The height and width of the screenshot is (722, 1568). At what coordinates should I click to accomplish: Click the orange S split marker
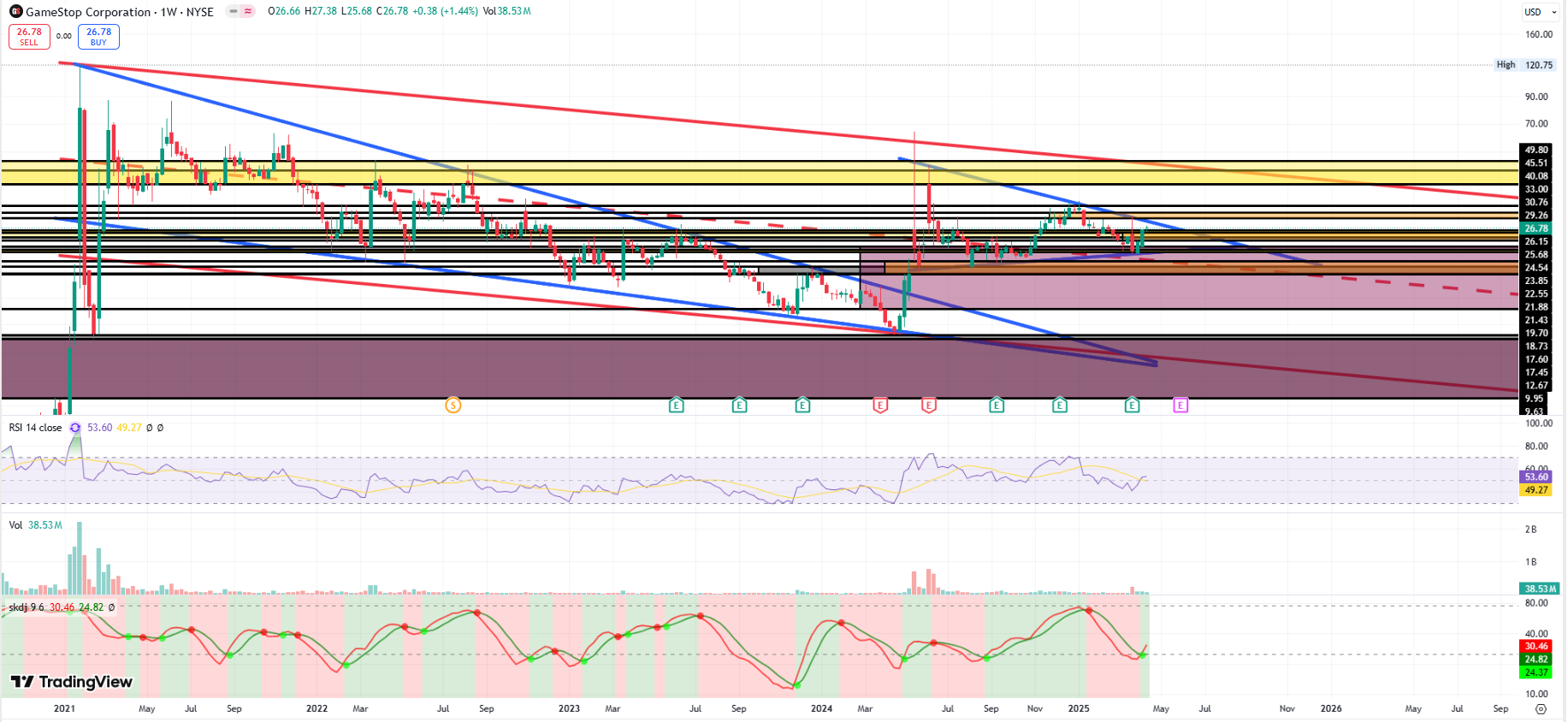453,405
